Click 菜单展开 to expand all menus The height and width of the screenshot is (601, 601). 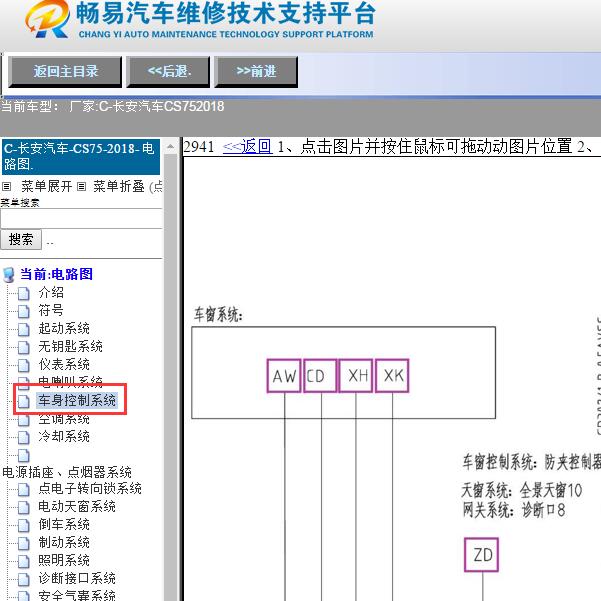[47, 187]
